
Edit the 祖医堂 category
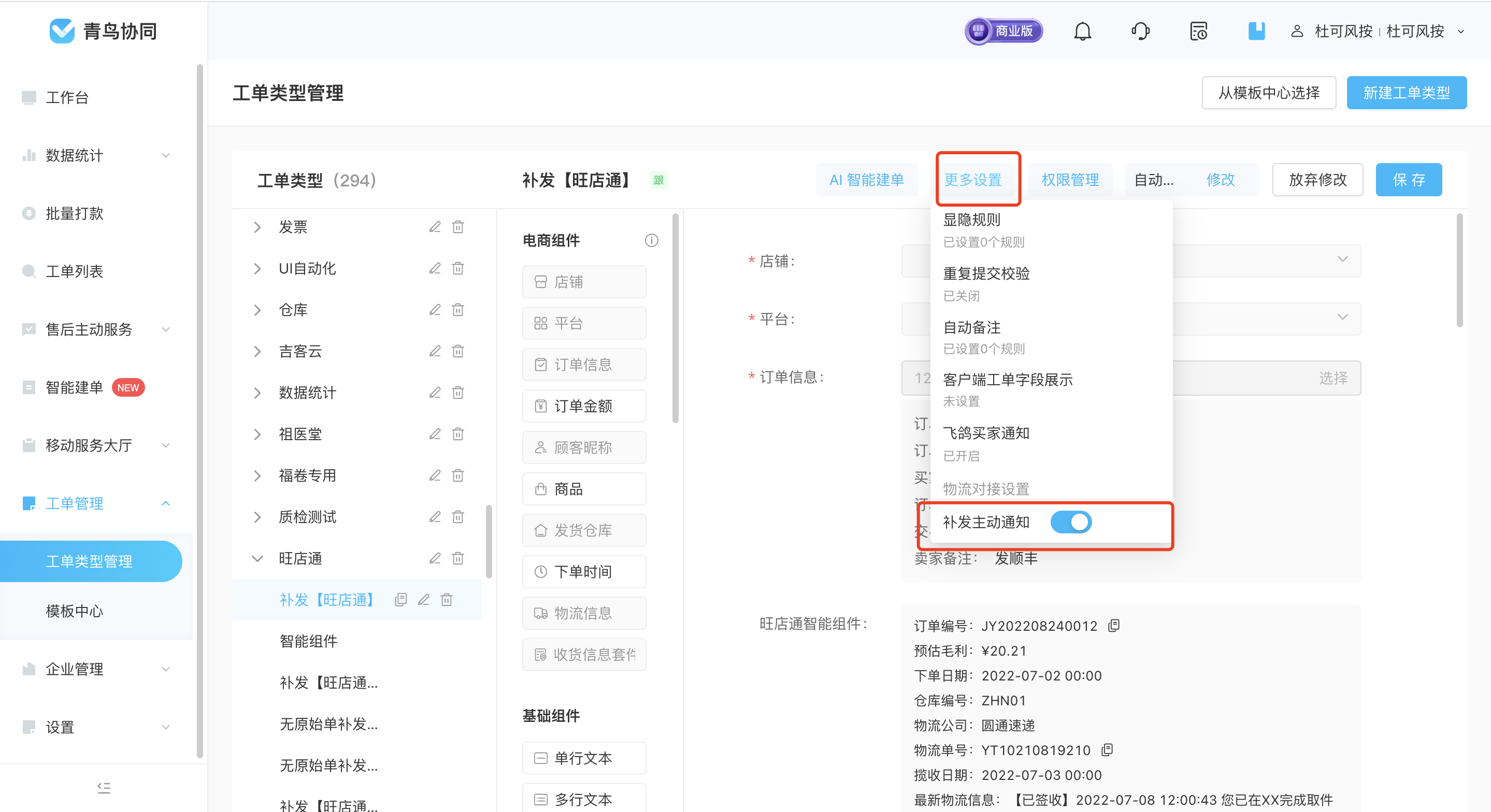pyautogui.click(x=435, y=434)
